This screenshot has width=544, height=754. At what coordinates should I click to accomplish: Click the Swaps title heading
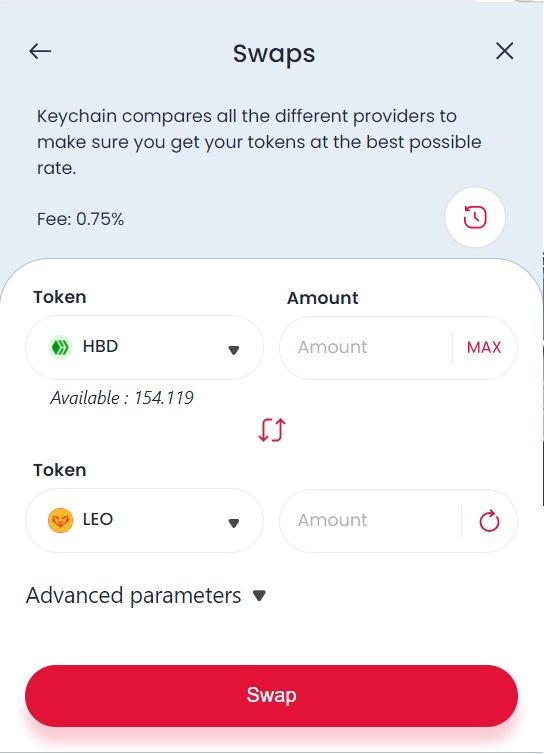tap(274, 53)
